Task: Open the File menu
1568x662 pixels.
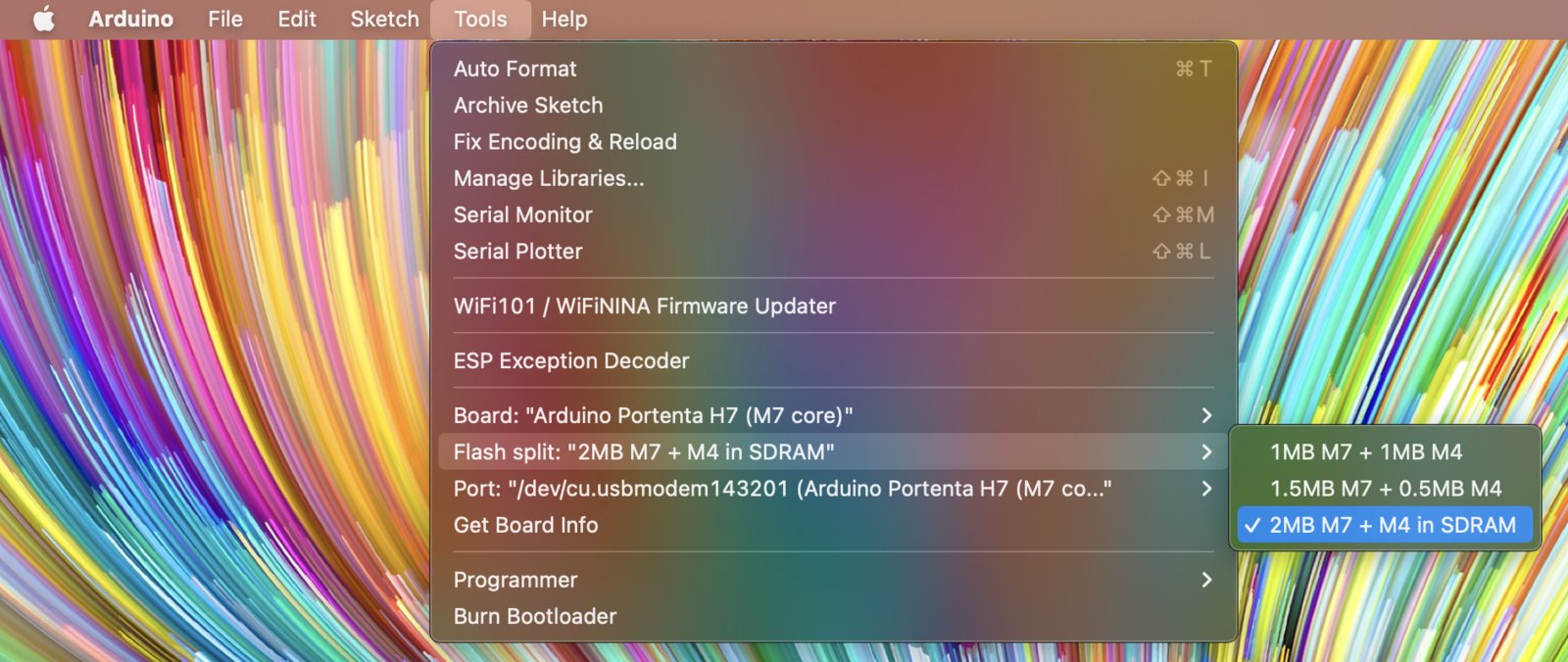Action: [224, 19]
